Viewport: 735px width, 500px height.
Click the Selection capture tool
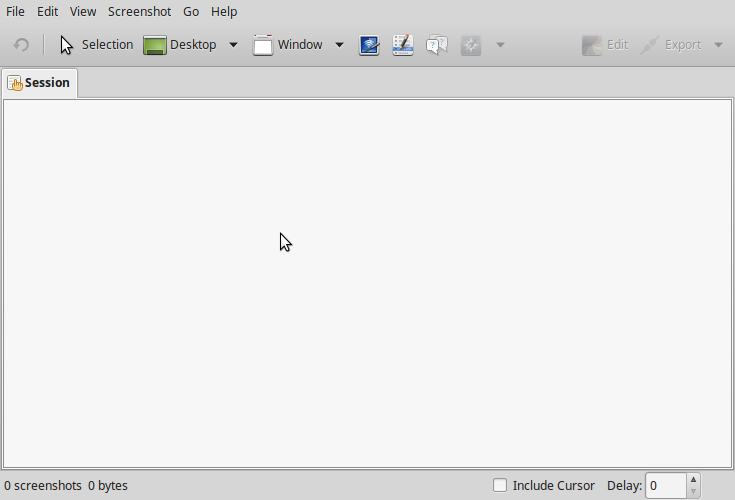coord(96,45)
